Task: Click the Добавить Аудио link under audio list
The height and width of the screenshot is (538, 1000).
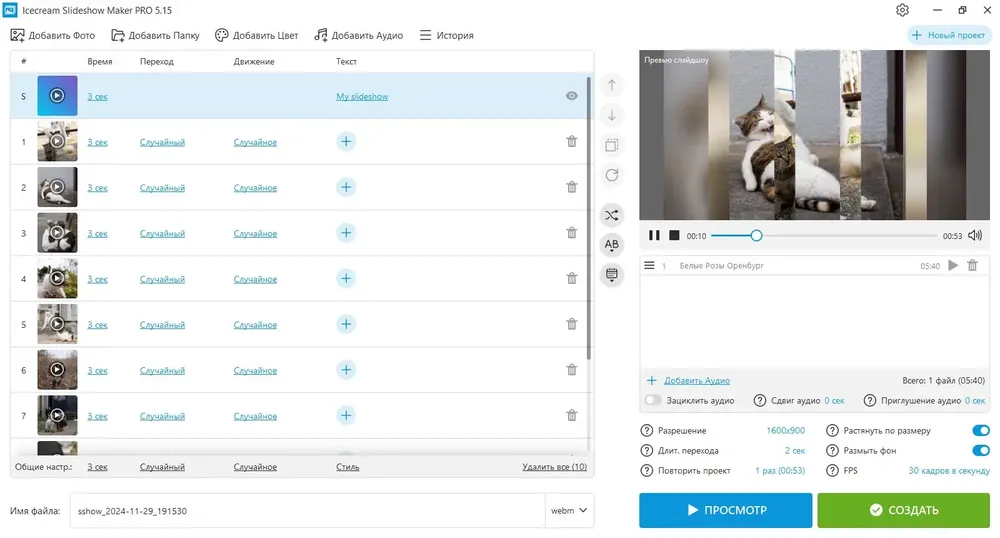Action: point(697,381)
